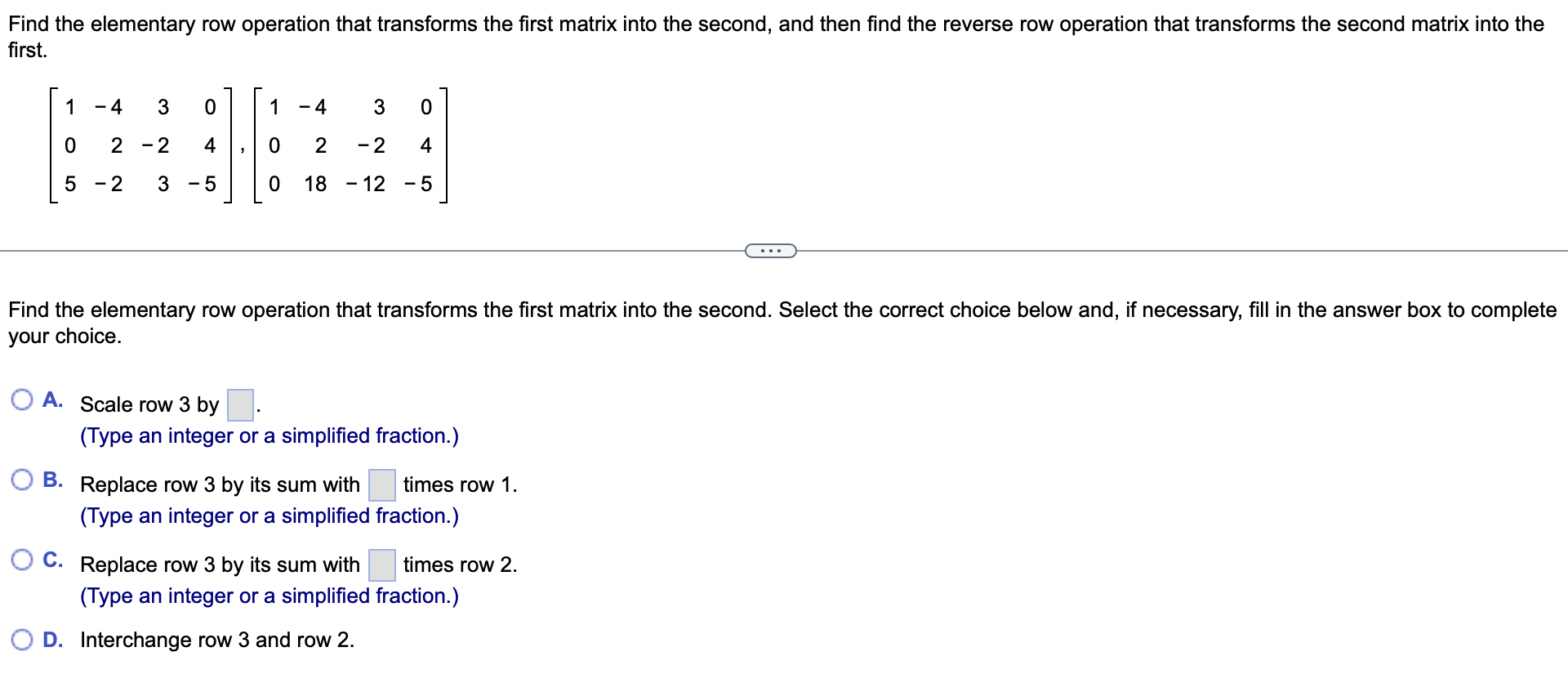Select radio button for choice B
1568x683 pixels.
point(22,480)
